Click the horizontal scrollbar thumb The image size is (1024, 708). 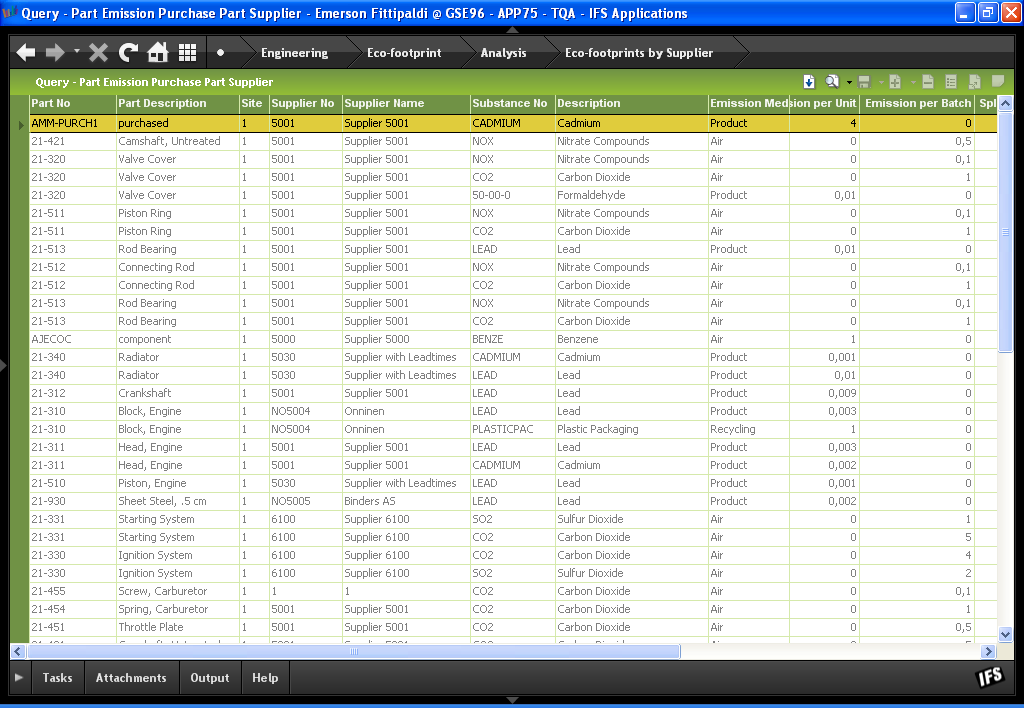click(x=353, y=651)
